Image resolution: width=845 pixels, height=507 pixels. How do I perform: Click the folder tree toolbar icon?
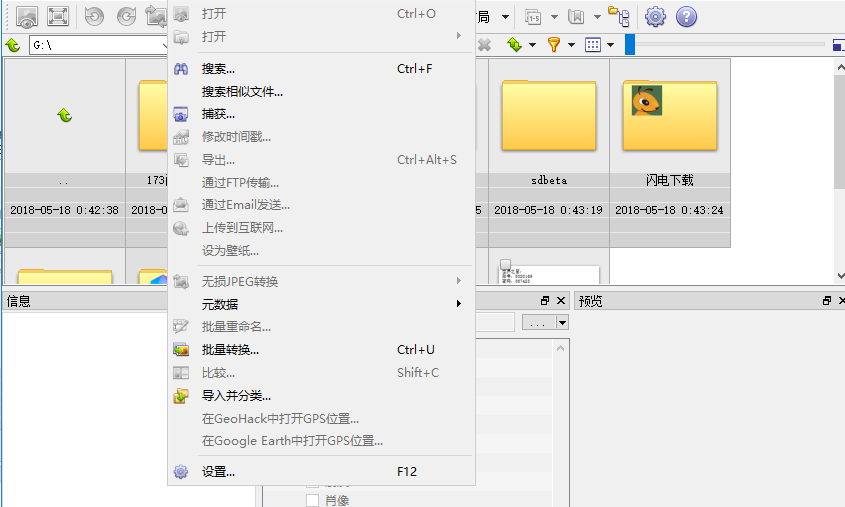point(619,17)
